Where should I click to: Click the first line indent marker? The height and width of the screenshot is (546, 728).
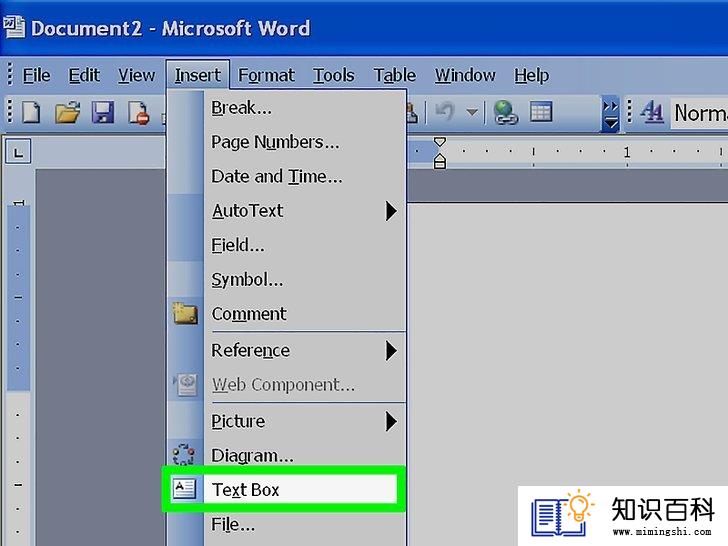pyautogui.click(x=439, y=142)
